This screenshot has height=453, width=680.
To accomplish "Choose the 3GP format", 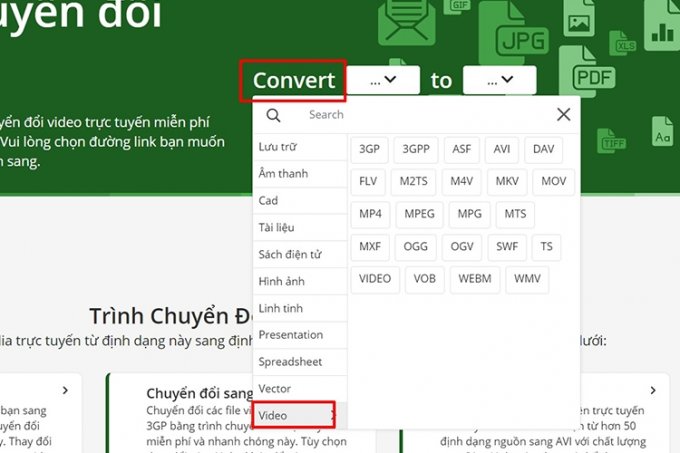I will tap(369, 150).
